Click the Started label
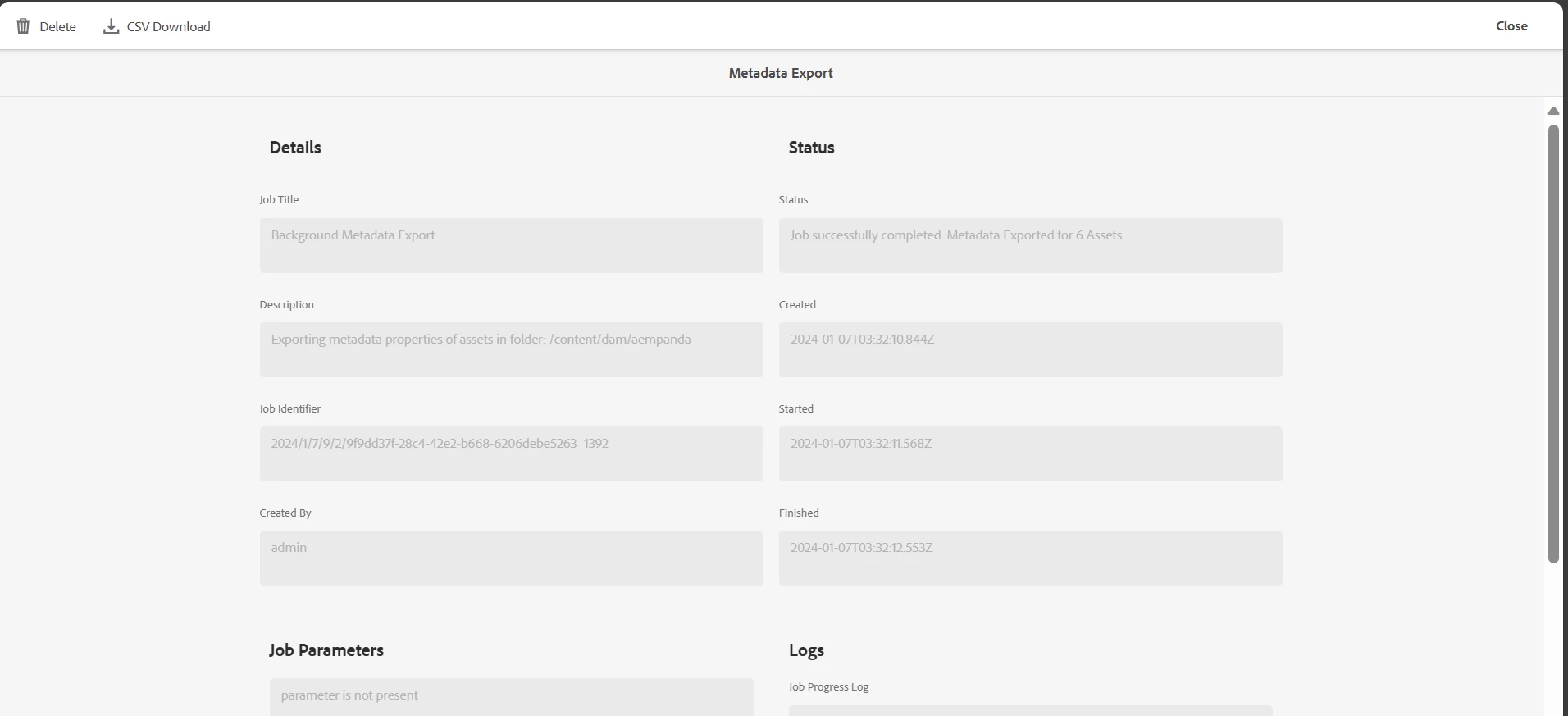 (x=795, y=408)
